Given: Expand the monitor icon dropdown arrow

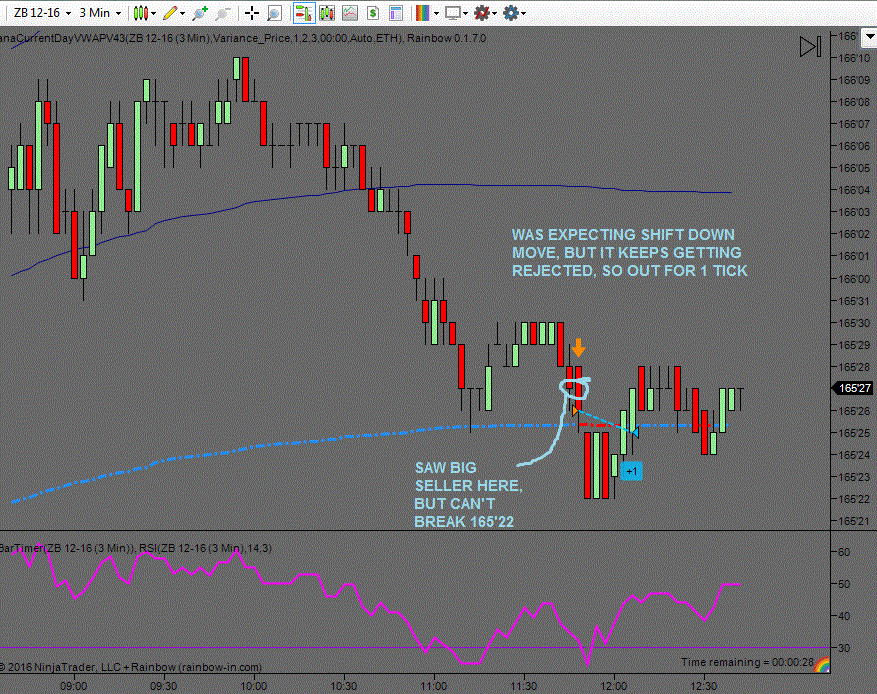Looking at the screenshot, I should pyautogui.click(x=465, y=13).
